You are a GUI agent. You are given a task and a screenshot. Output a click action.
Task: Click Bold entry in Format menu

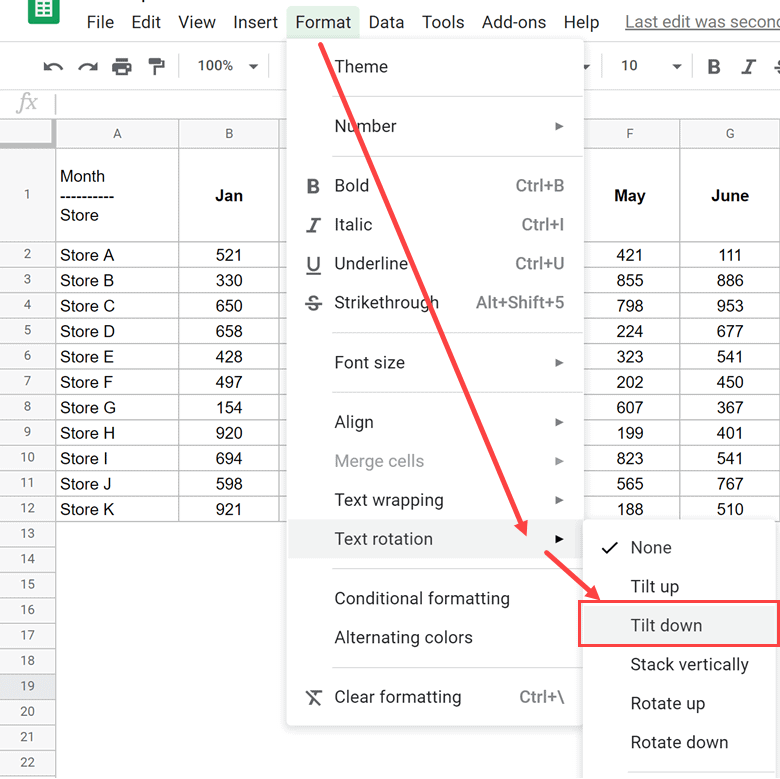(435, 186)
